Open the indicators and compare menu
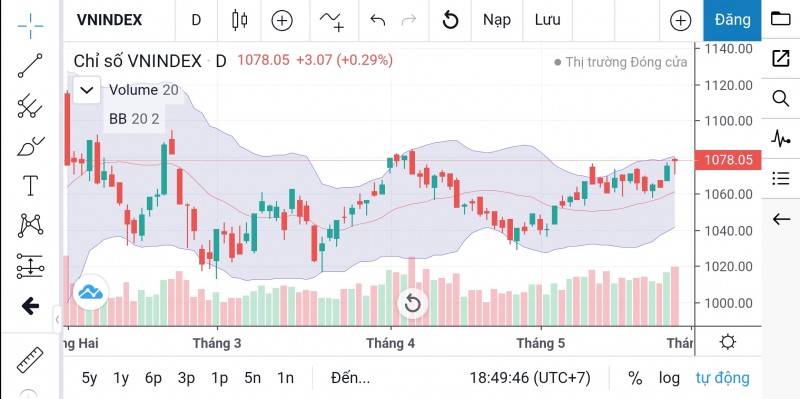Image resolution: width=800 pixels, height=399 pixels. pyautogui.click(x=282, y=20)
